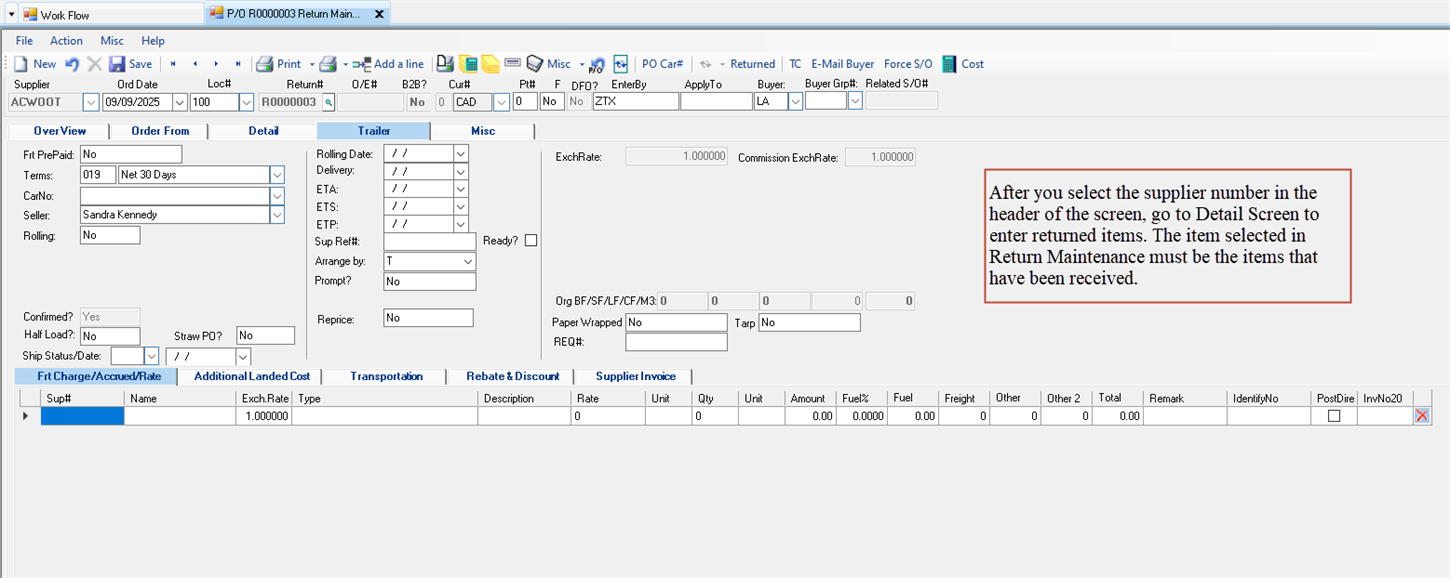1450x578 pixels.
Task: Open the Action menu
Action: coord(66,41)
